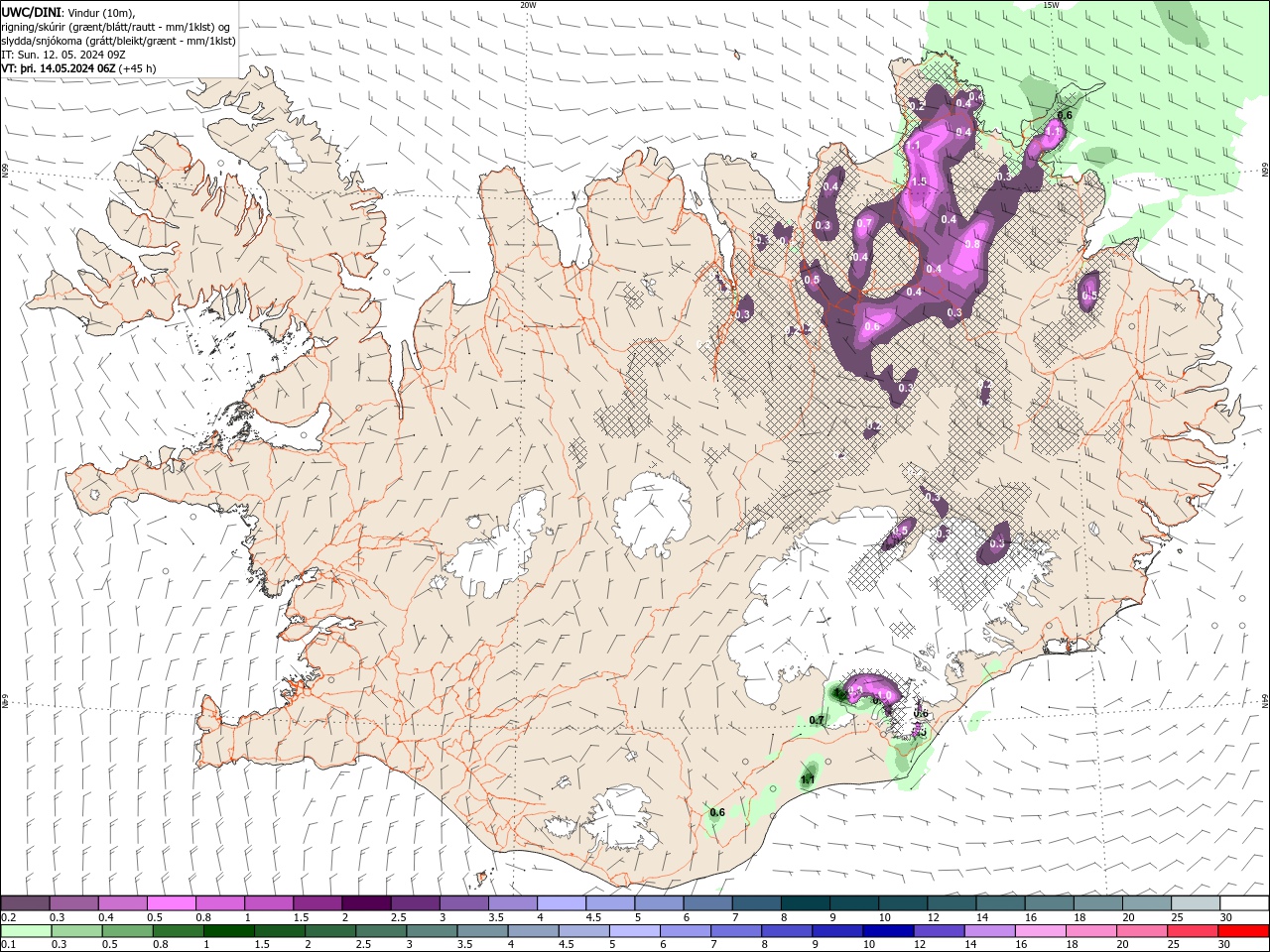The image size is (1270, 952).
Task: Pick the red 25–30 rain scale swatch
Action: [x=1193, y=931]
